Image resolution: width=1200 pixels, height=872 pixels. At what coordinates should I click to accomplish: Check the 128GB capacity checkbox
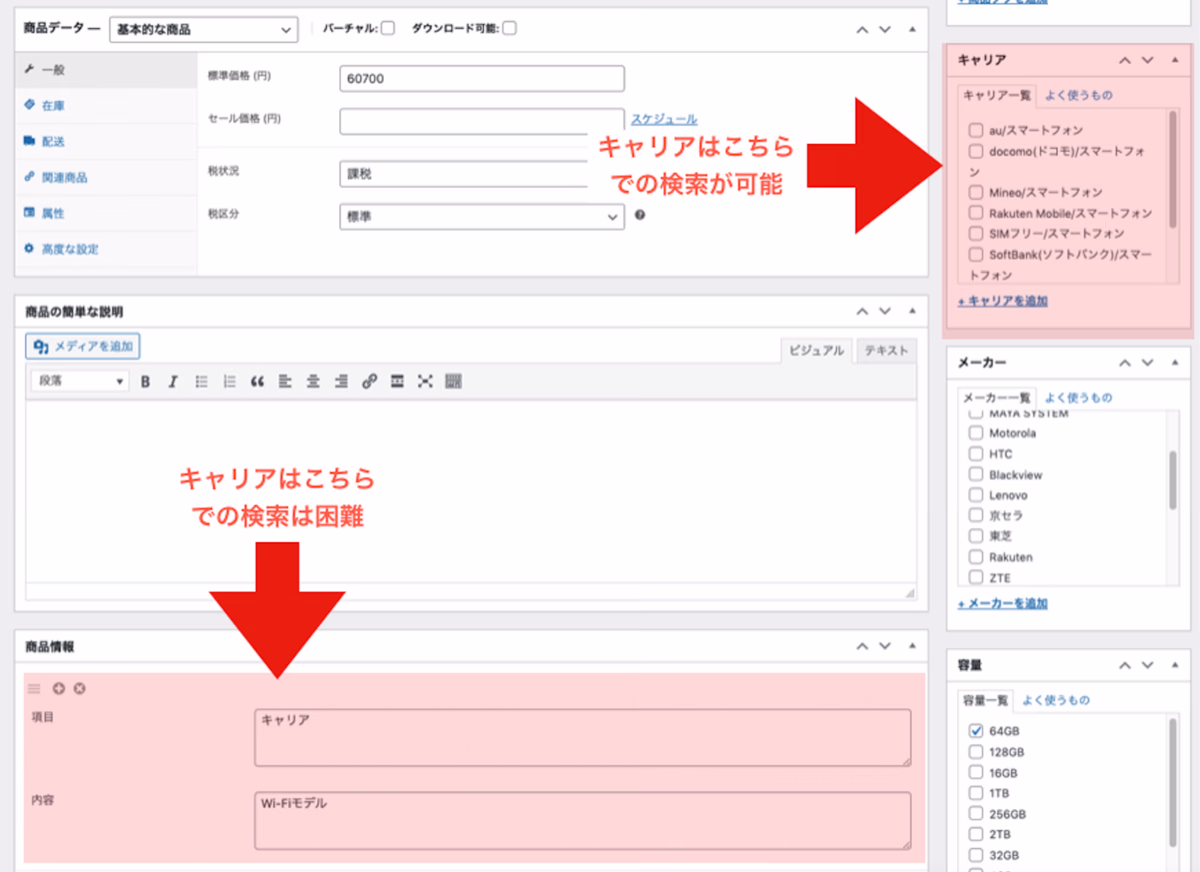coord(975,752)
